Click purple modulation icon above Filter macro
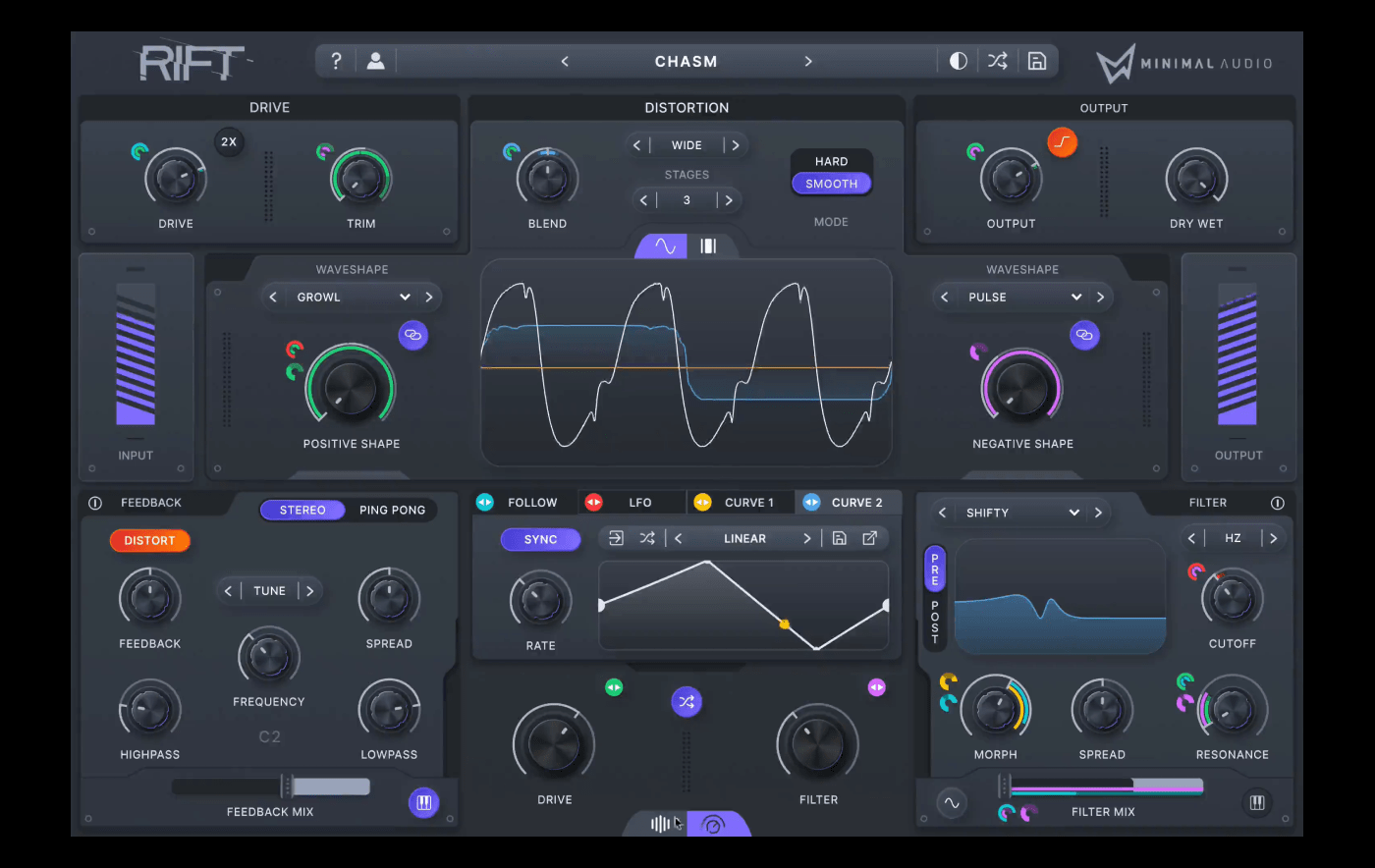 (x=876, y=687)
